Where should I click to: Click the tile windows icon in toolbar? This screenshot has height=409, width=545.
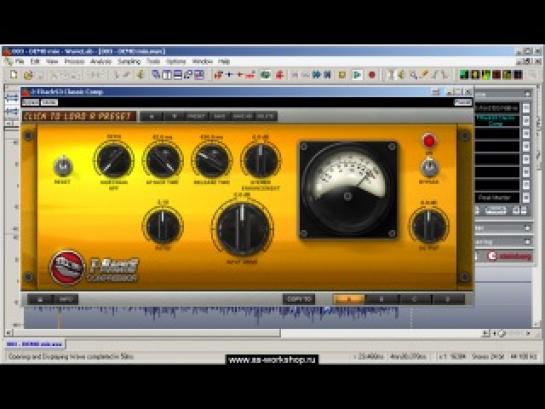click(x=167, y=75)
